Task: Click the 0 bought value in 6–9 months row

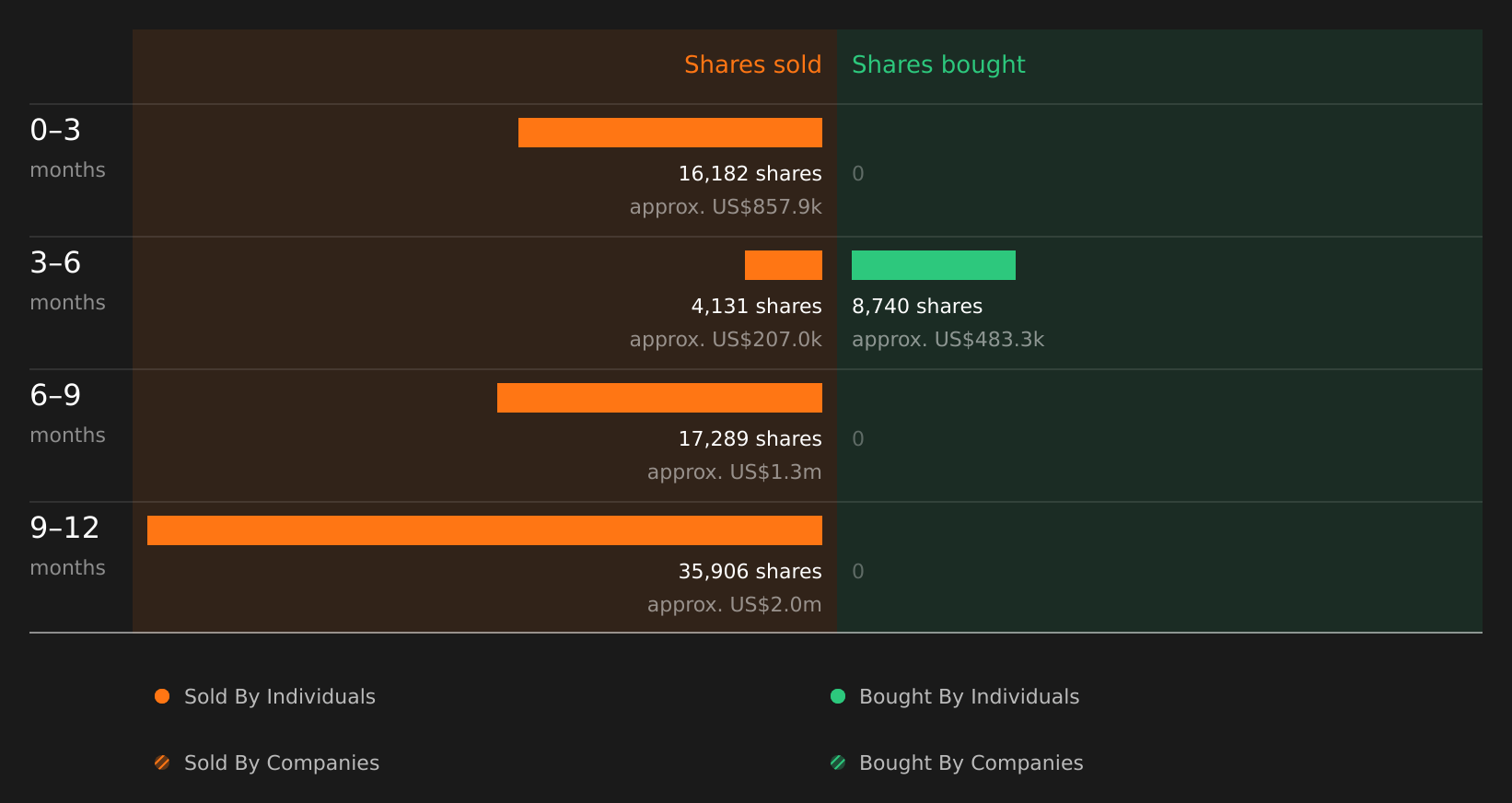Action: pyautogui.click(x=858, y=439)
